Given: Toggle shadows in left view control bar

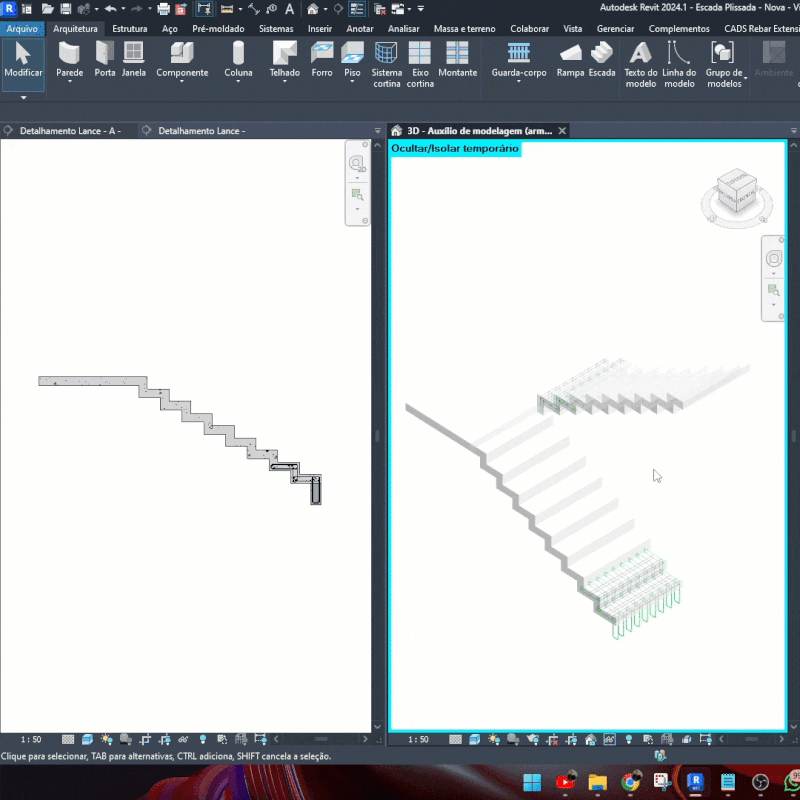Looking at the screenshot, I should pos(126,739).
